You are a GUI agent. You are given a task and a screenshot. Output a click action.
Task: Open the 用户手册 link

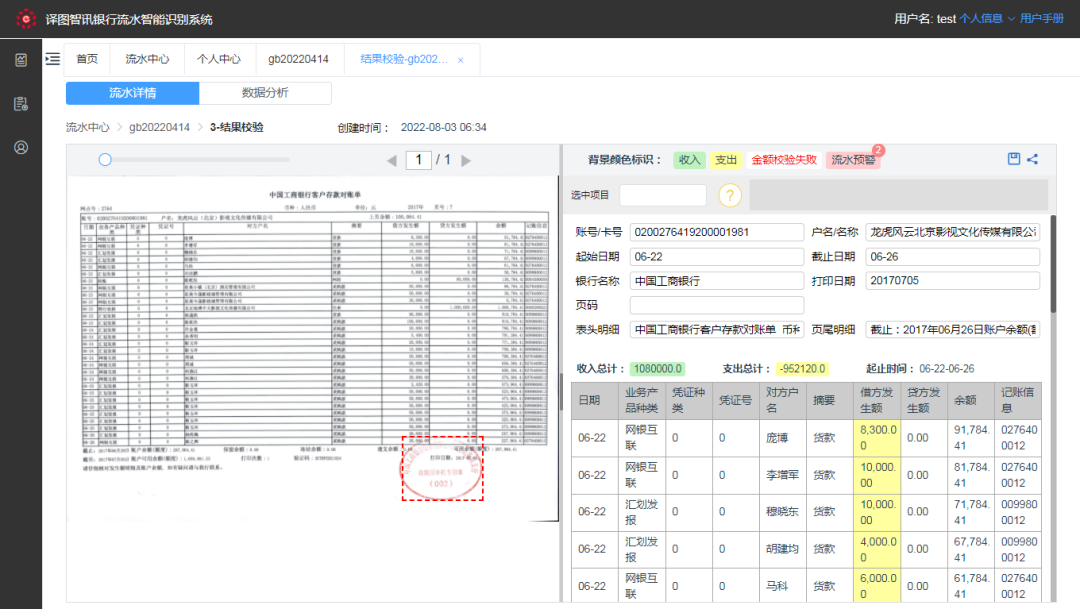[1042, 19]
